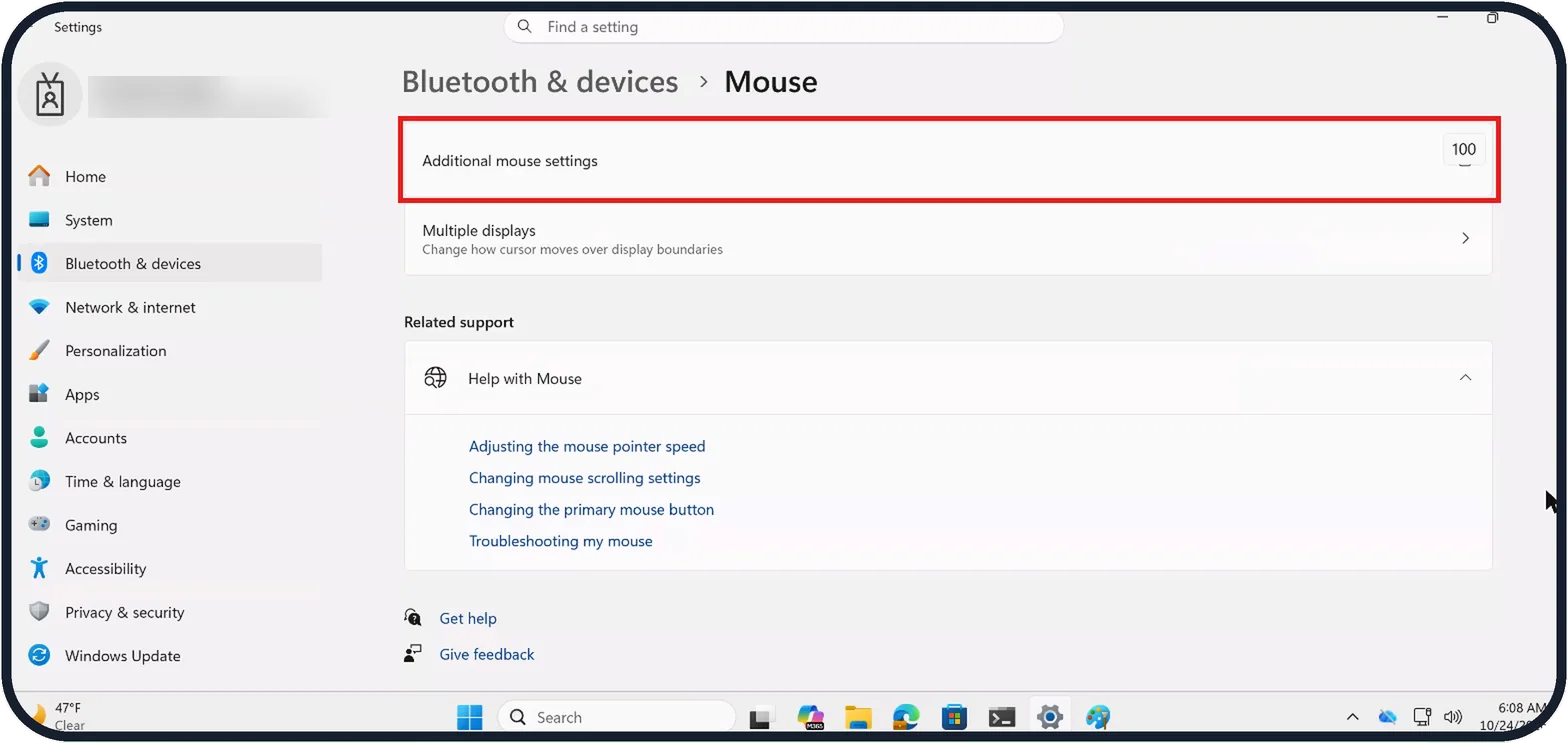Open the Apps settings category
Image resolution: width=1568 pixels, height=743 pixels.
[168, 394]
